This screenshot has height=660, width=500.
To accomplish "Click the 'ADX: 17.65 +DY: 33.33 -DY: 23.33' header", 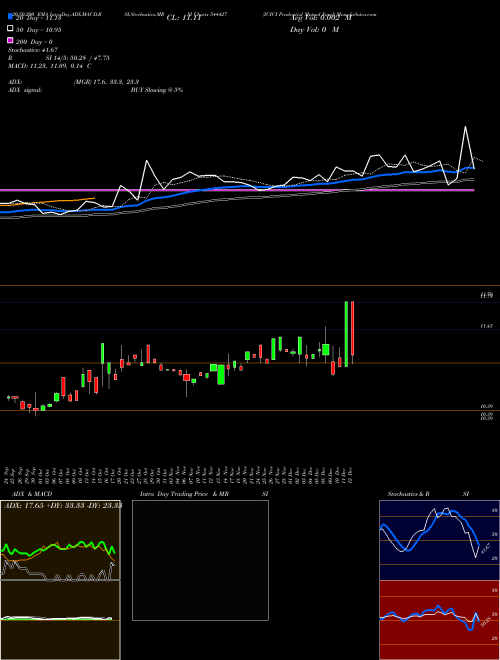I will 63,506.
